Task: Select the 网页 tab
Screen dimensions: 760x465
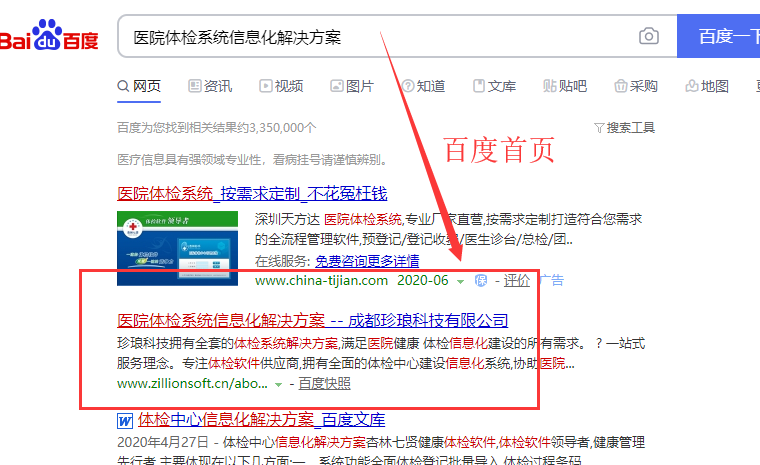Action: coord(139,86)
